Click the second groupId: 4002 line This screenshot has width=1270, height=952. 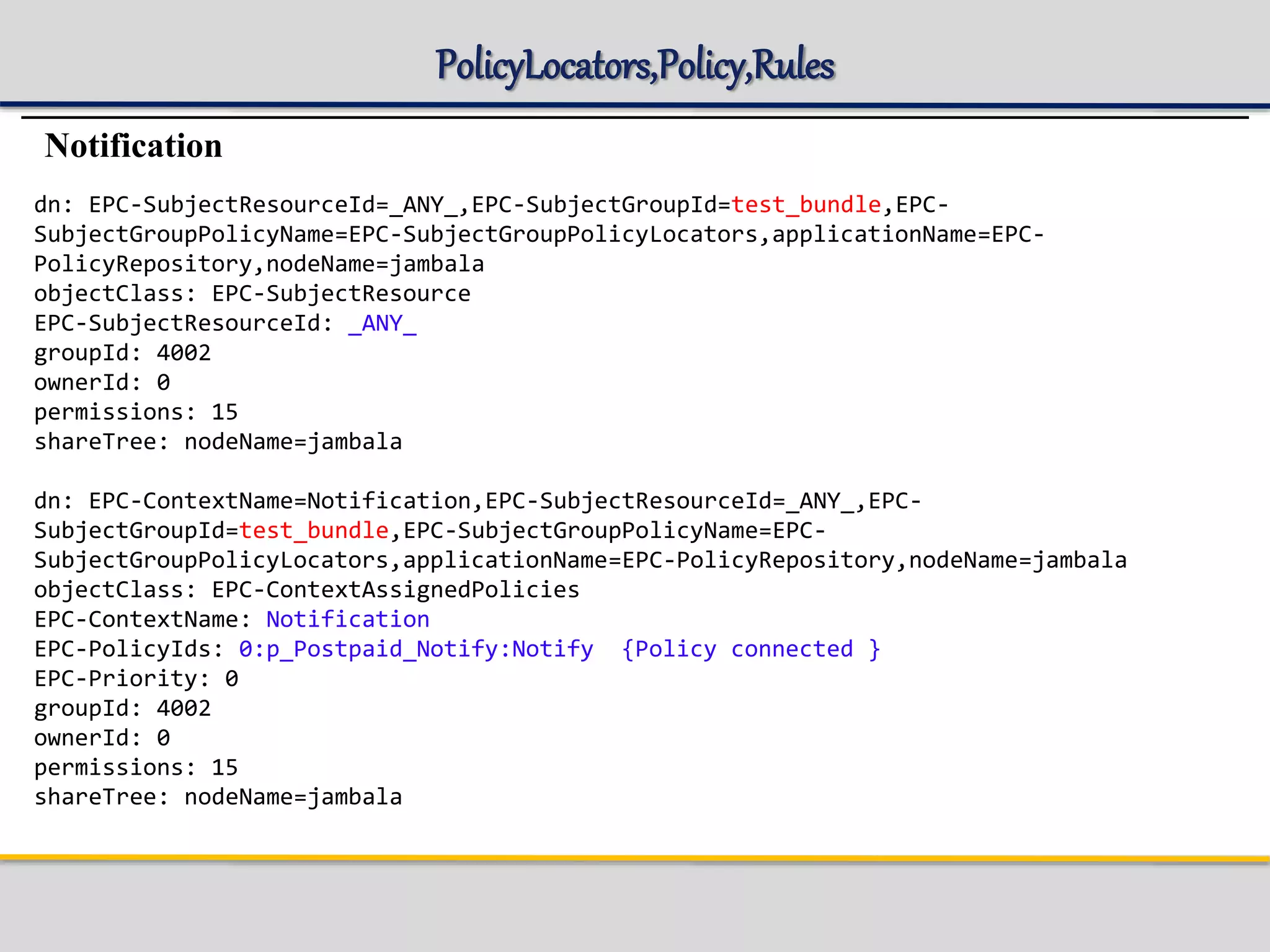[x=123, y=708]
